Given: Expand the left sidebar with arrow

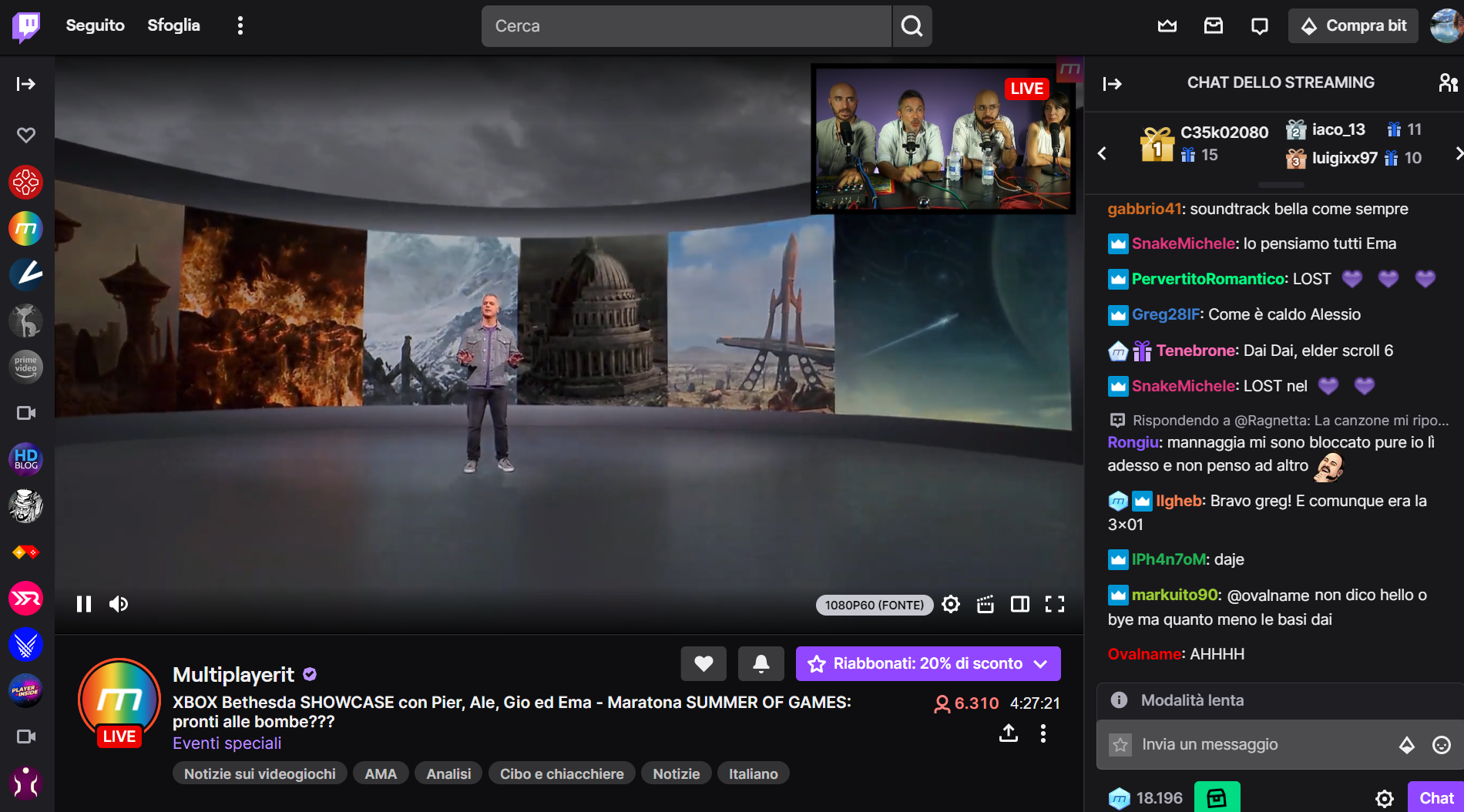Looking at the screenshot, I should click(x=26, y=84).
